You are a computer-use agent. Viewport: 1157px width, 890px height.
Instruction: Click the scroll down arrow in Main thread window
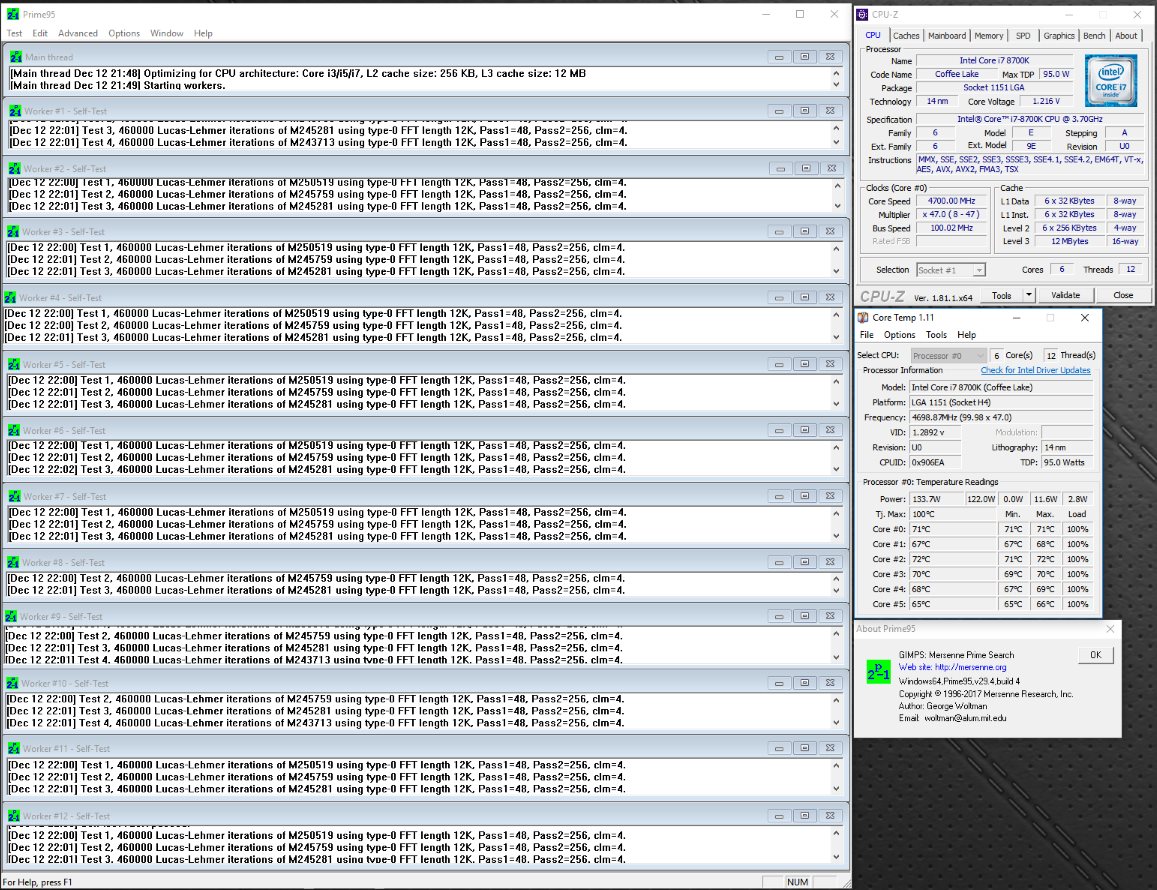[836, 84]
